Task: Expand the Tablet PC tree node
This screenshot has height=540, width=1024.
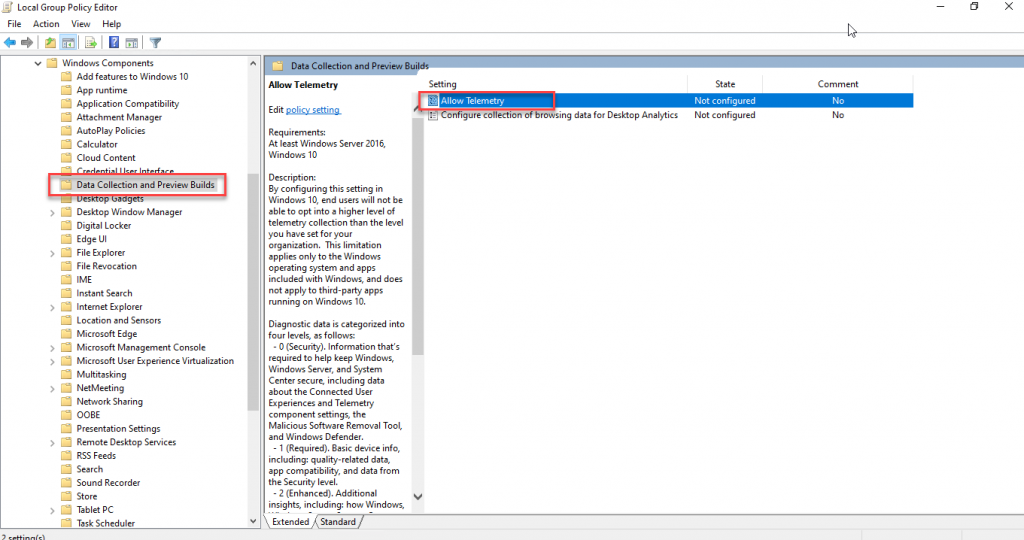Action: [52, 510]
